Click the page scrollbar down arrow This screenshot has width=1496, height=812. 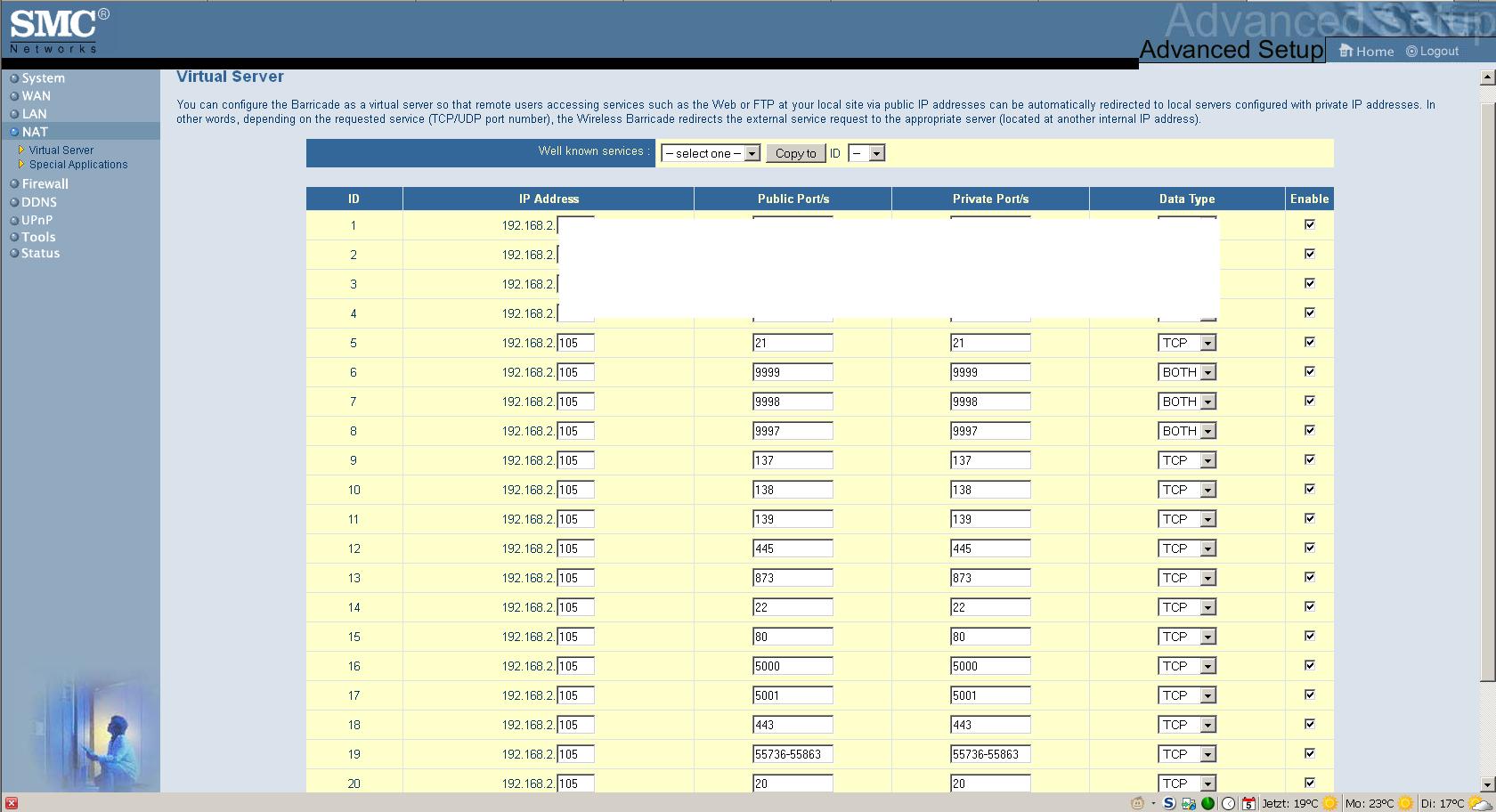coord(1487,784)
